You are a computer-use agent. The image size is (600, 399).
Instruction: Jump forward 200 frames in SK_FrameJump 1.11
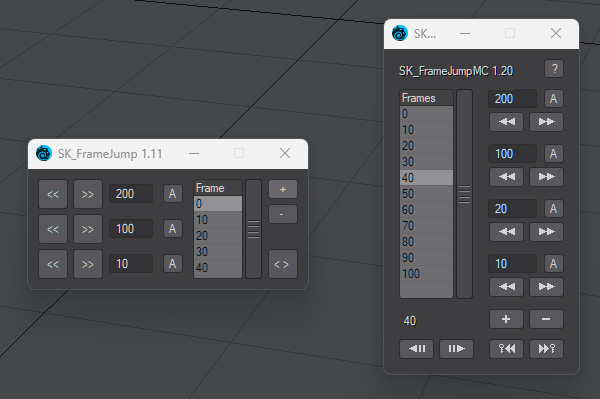[x=88, y=194]
